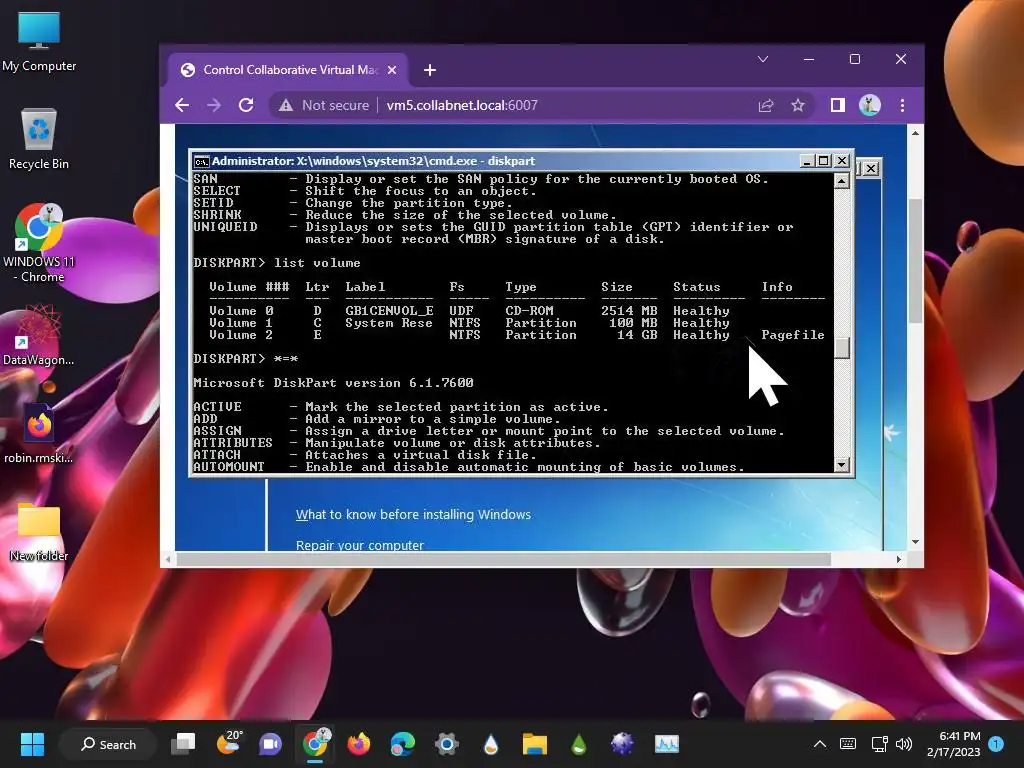Open the performance monitor taskbar icon
1024x768 pixels.
[667, 744]
